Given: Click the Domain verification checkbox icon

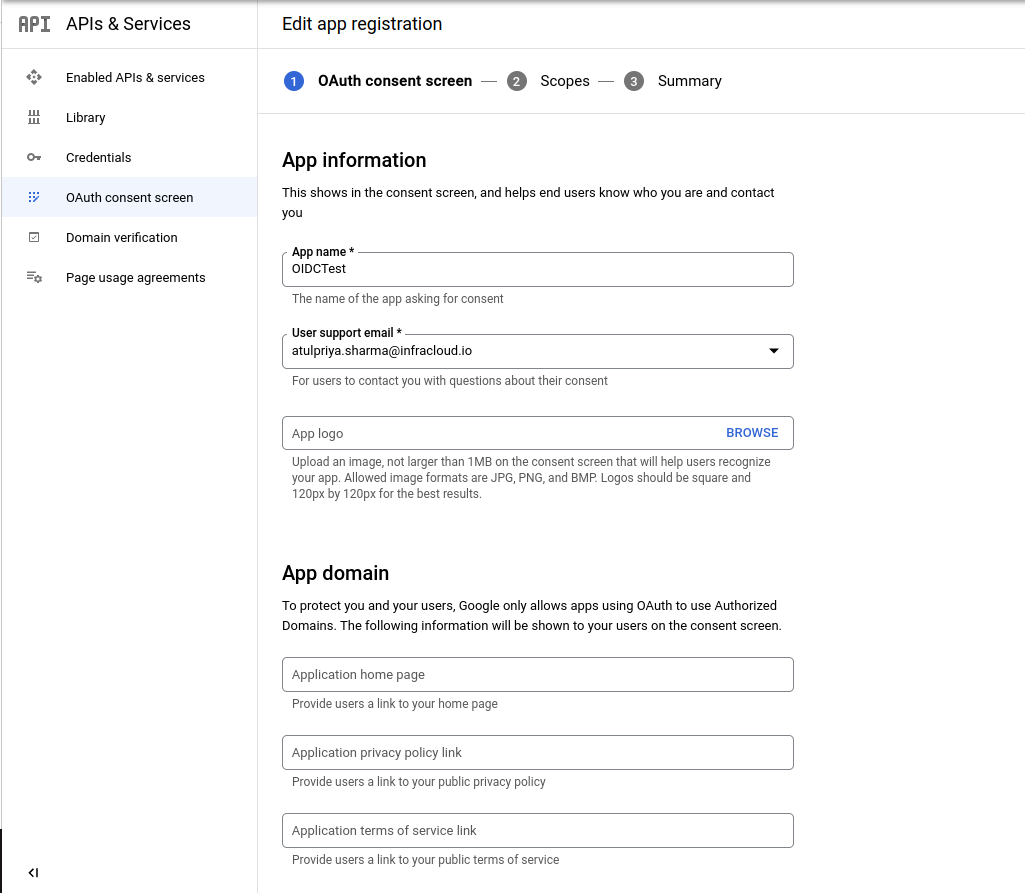Looking at the screenshot, I should pyautogui.click(x=34, y=237).
